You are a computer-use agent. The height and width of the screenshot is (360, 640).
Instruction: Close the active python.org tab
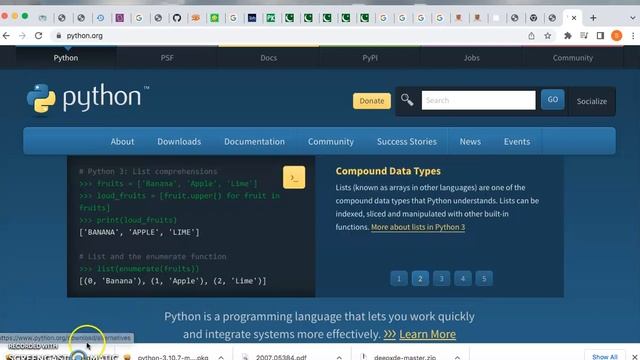[574, 18]
